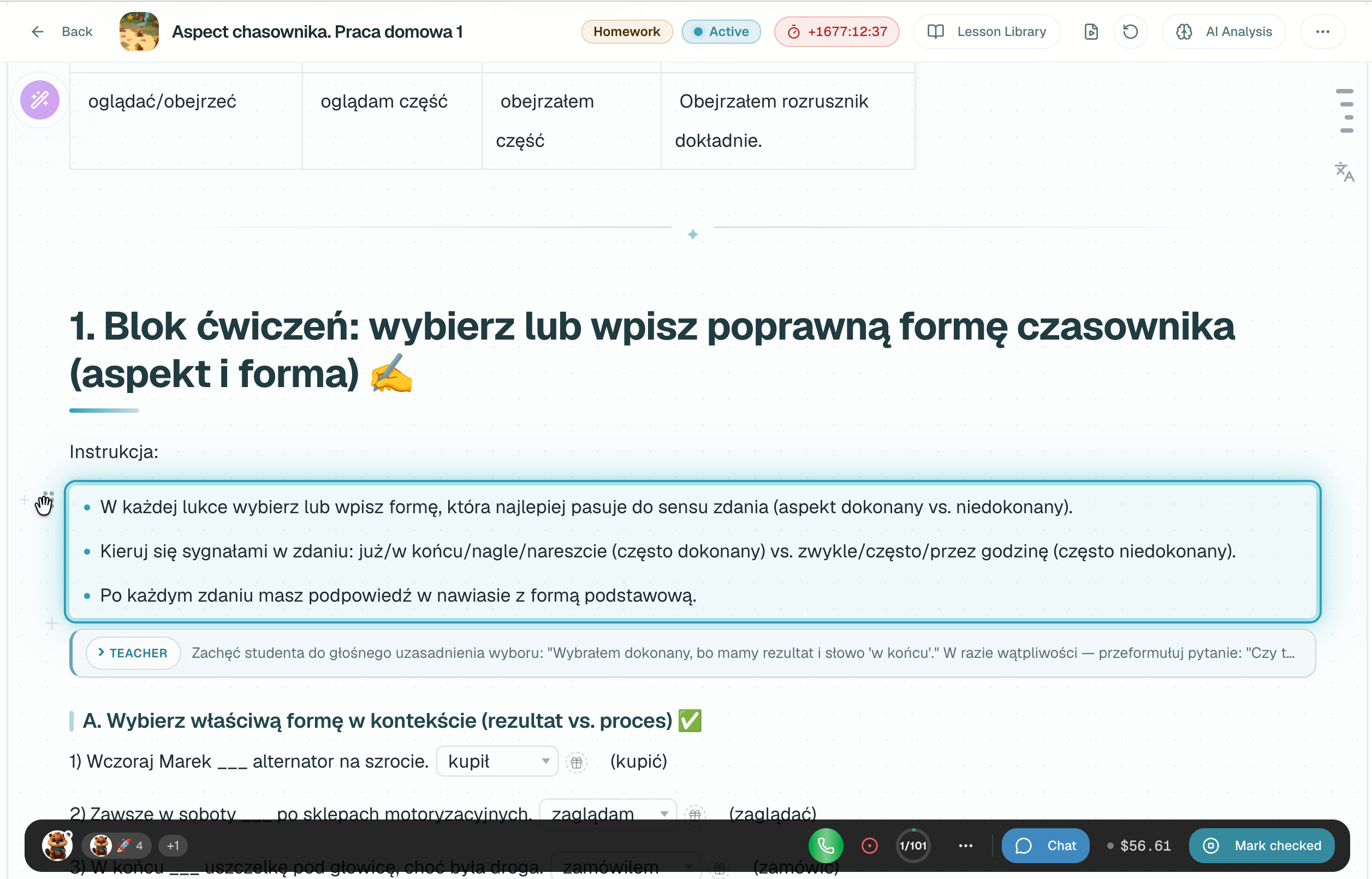Expand the TEACHER note

tap(134, 653)
